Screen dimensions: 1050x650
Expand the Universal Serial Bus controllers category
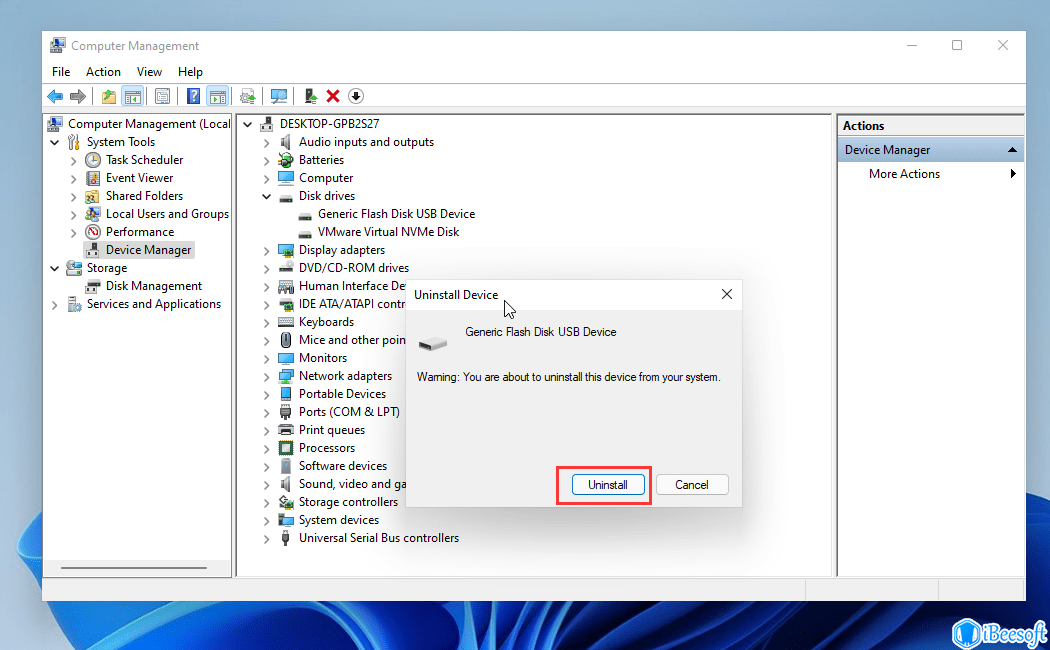point(267,539)
